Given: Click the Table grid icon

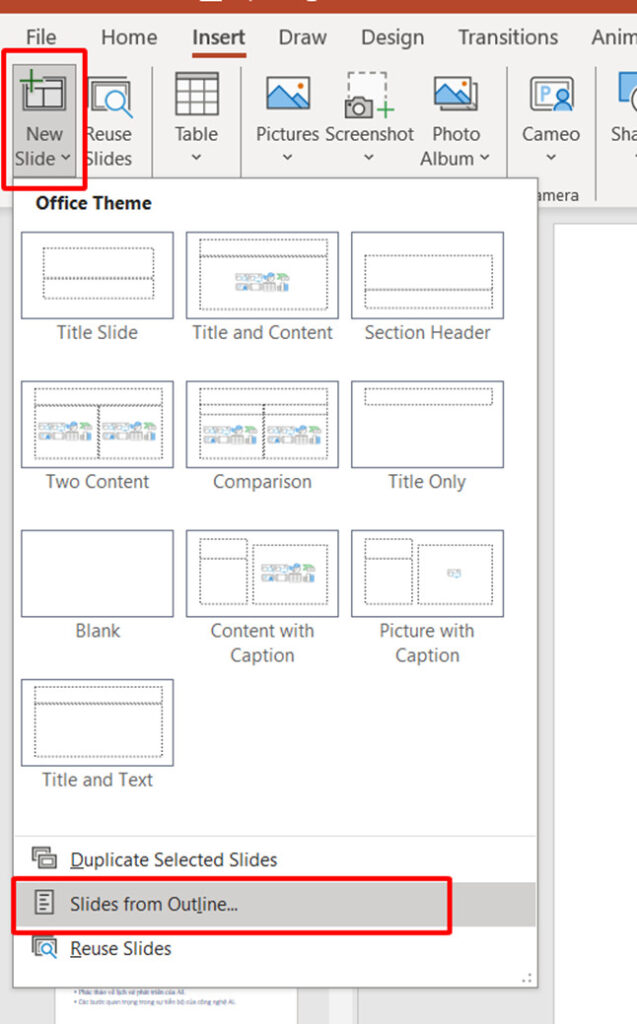Looking at the screenshot, I should (x=196, y=94).
